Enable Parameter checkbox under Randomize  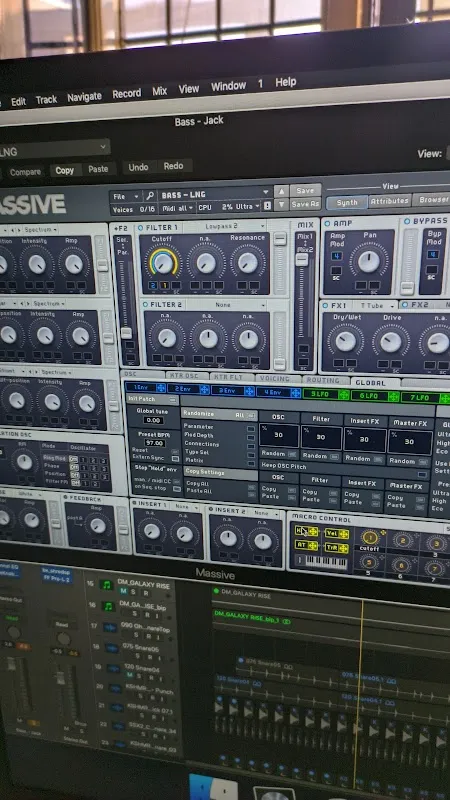[x=251, y=429]
